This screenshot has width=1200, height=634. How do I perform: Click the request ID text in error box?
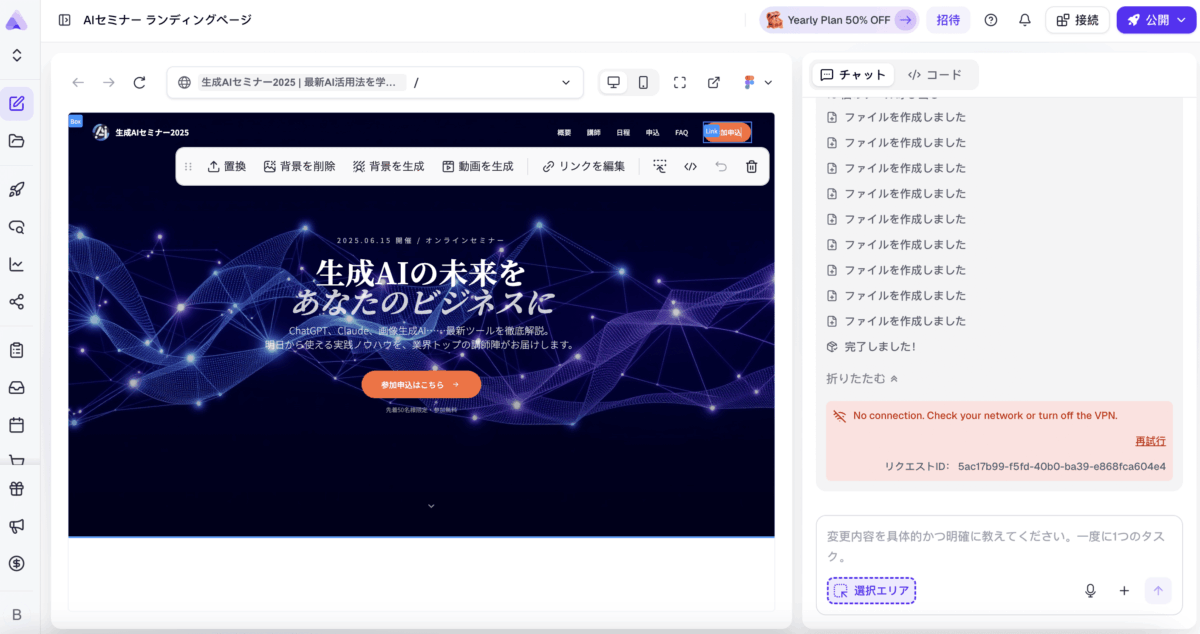pyautogui.click(x=1025, y=466)
